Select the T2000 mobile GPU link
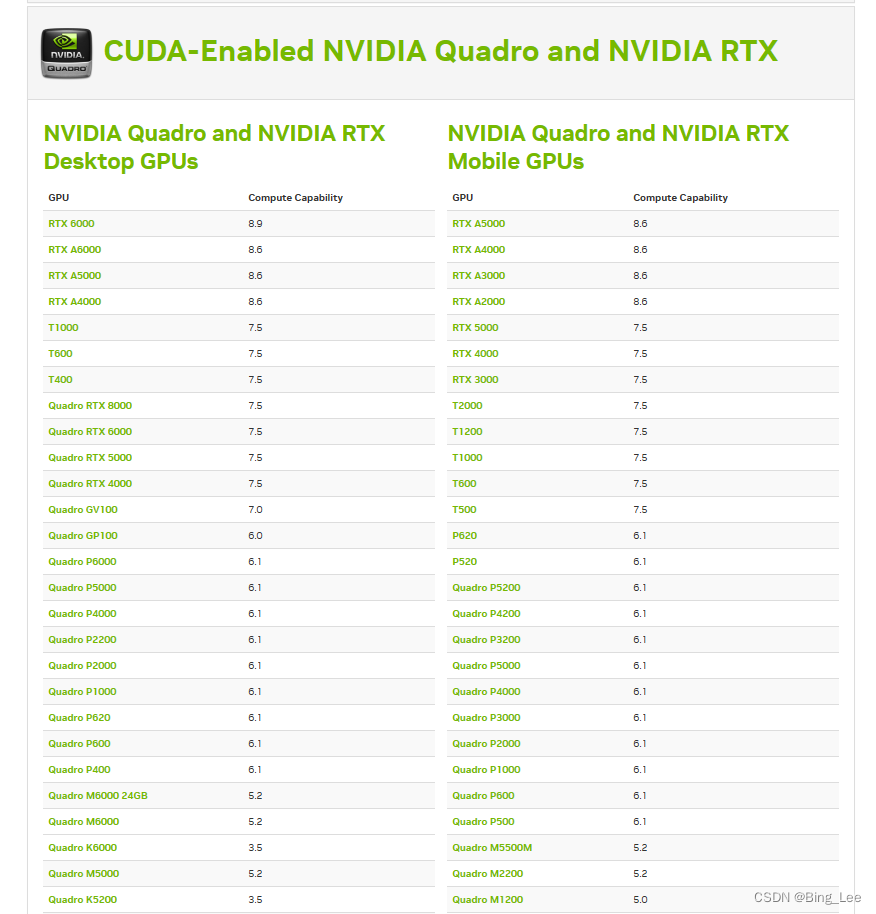876x914 pixels. pyautogui.click(x=467, y=406)
